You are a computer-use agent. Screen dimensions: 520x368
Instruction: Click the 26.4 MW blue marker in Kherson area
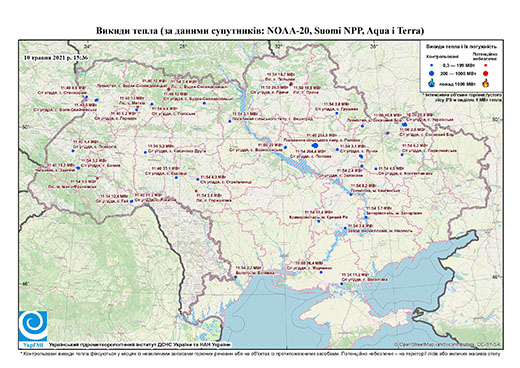pos(321,272)
